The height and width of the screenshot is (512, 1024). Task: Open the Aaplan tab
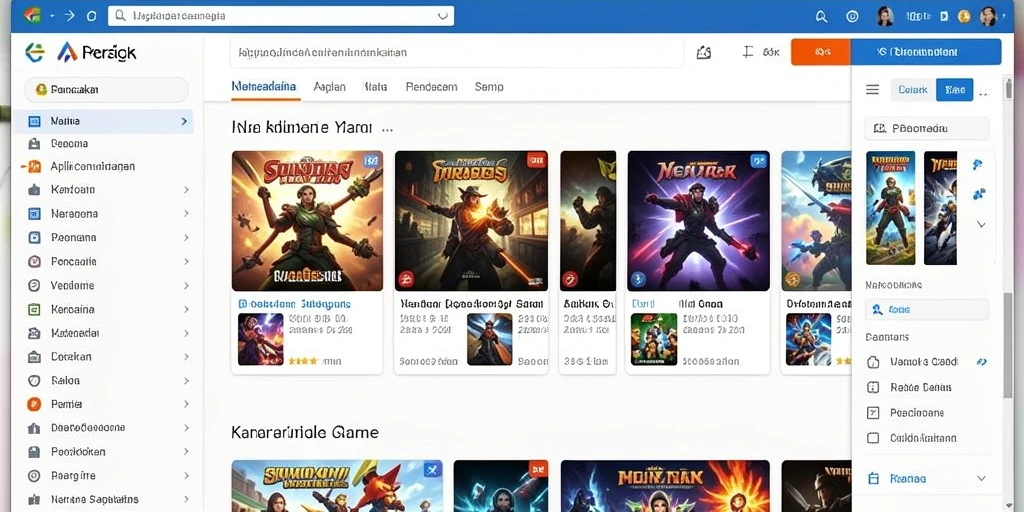[x=329, y=86]
